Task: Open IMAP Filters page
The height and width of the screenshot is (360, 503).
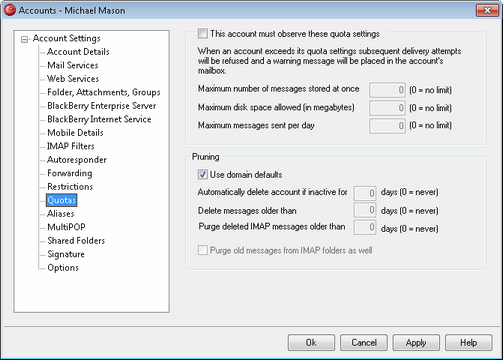Action: (70, 146)
